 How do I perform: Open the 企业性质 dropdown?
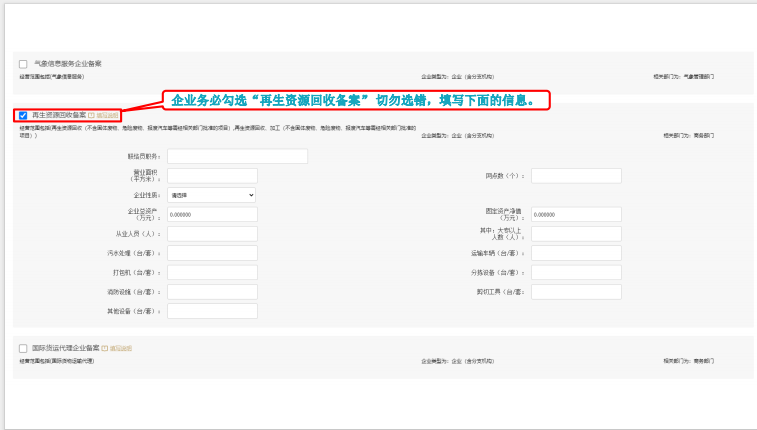[211, 195]
